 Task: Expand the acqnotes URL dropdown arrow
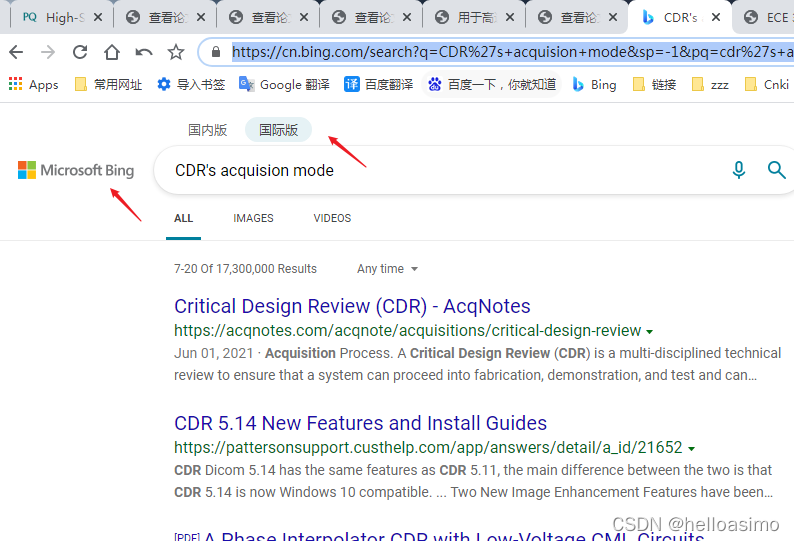pyautogui.click(x=650, y=332)
